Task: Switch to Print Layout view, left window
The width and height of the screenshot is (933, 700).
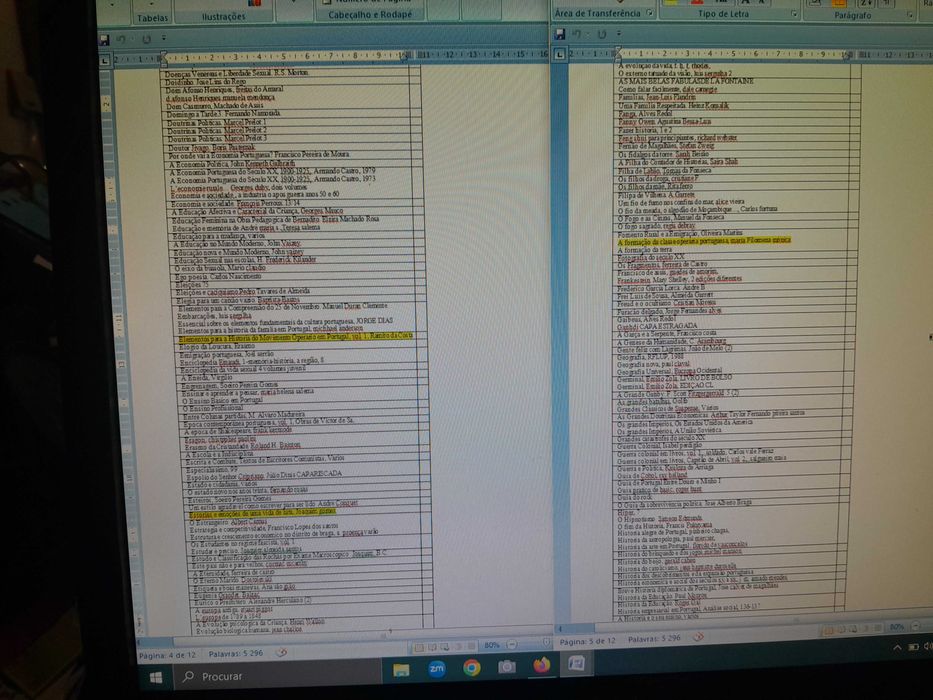Action: pos(419,647)
